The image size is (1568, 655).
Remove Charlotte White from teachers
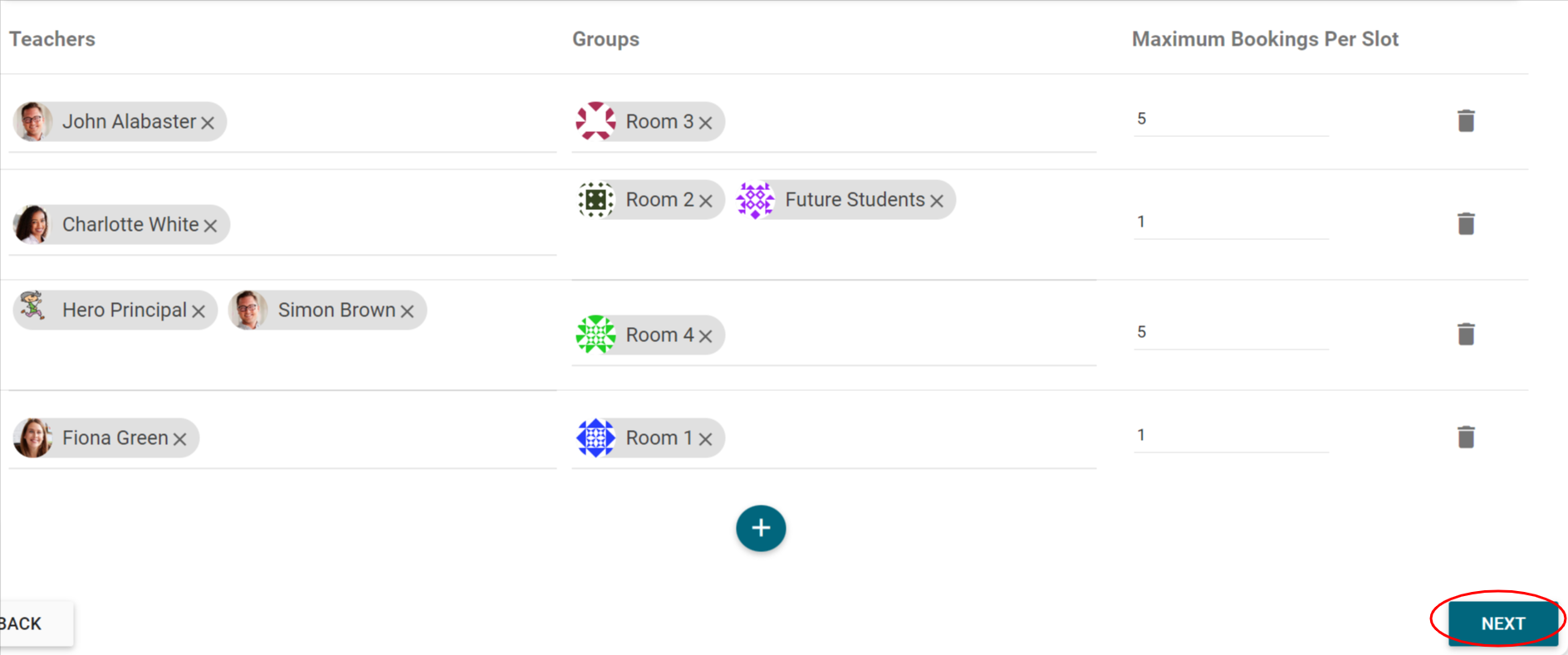click(210, 226)
